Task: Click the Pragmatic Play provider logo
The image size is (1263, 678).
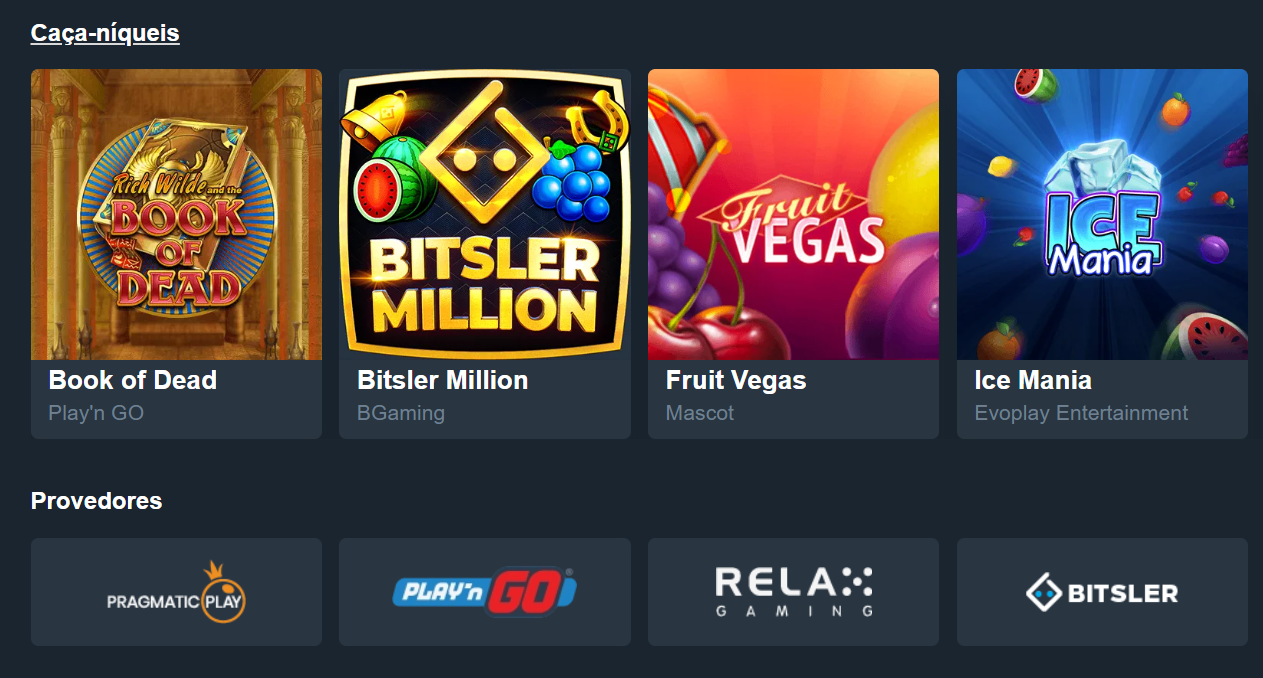Action: pyautogui.click(x=176, y=592)
